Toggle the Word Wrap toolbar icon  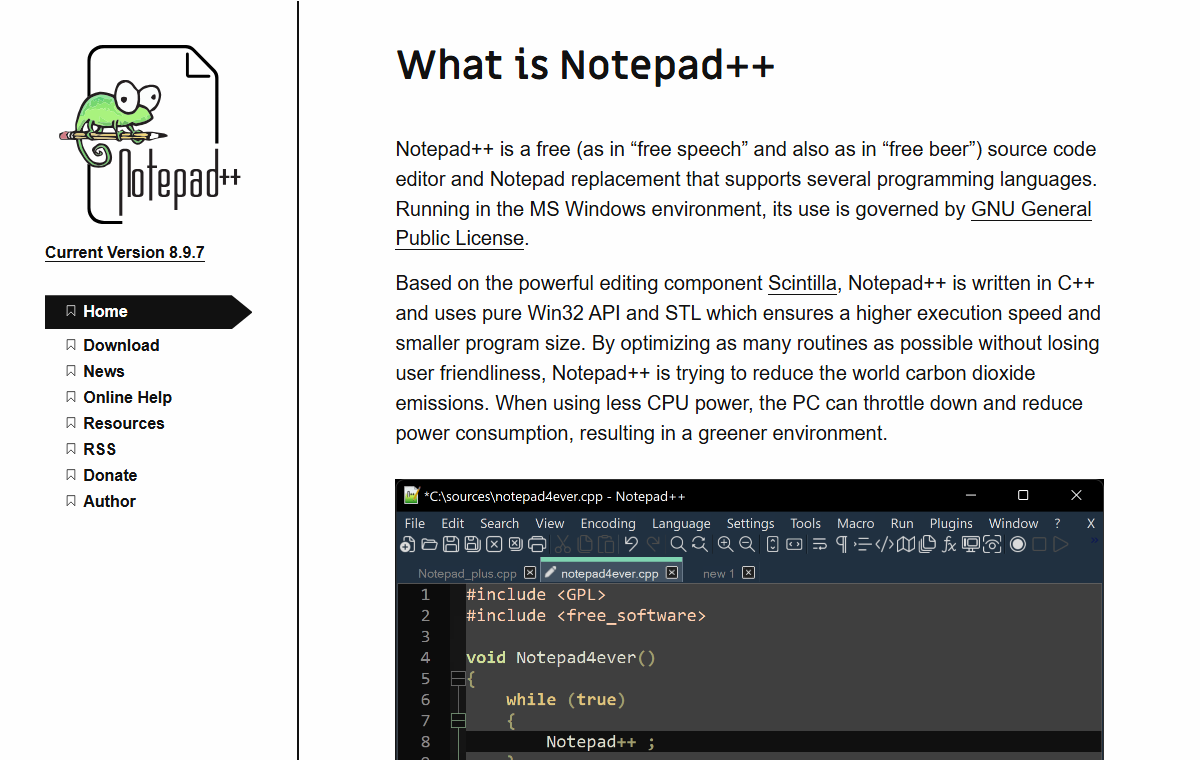[x=819, y=544]
